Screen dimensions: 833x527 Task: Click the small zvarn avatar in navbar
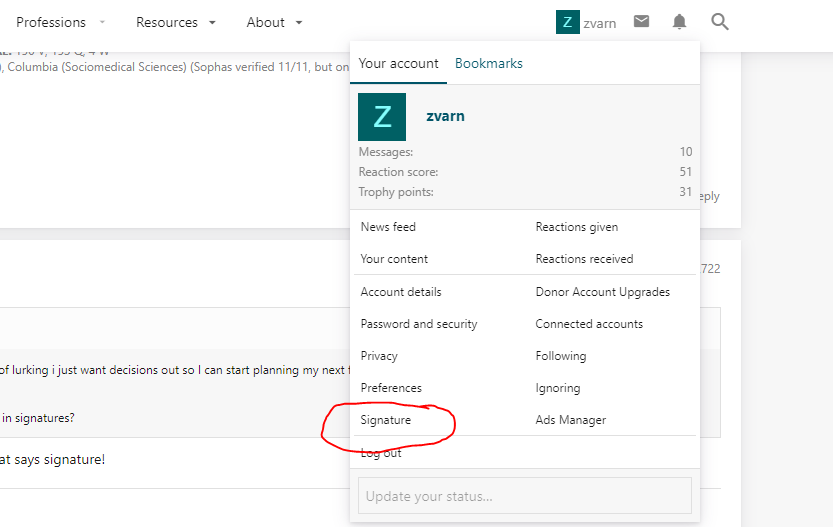pyautogui.click(x=567, y=22)
